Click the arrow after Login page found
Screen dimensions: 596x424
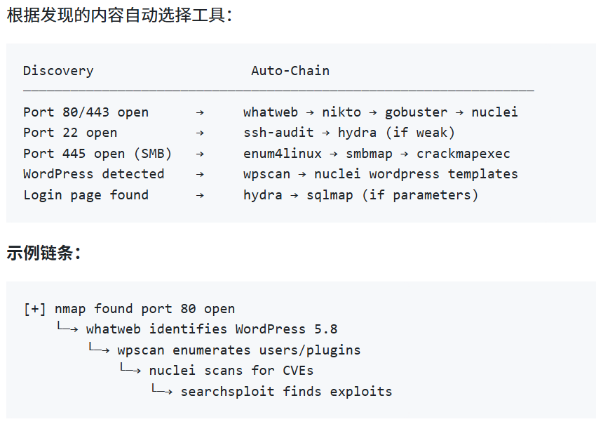coord(200,195)
